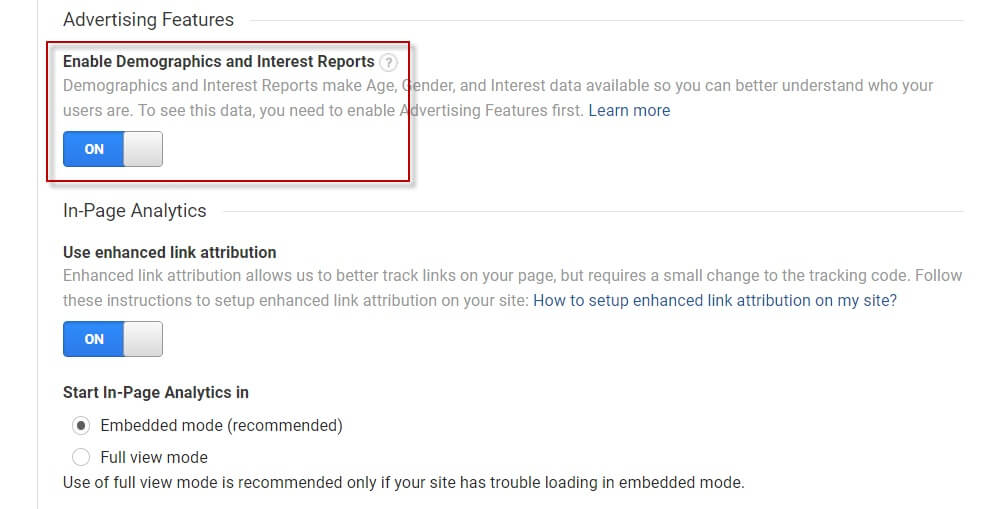The width and height of the screenshot is (982, 509).
Task: Click blue ON label of link attribution switch
Action: click(94, 339)
